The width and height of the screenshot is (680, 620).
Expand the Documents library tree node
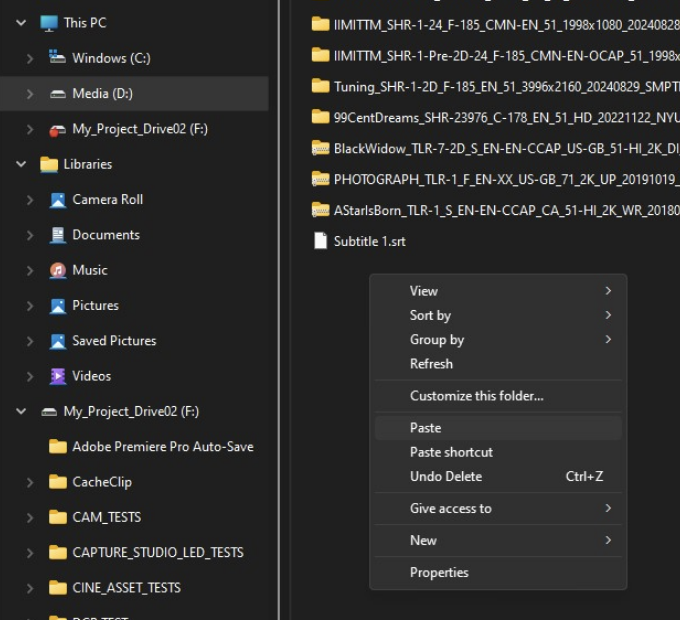click(x=29, y=235)
